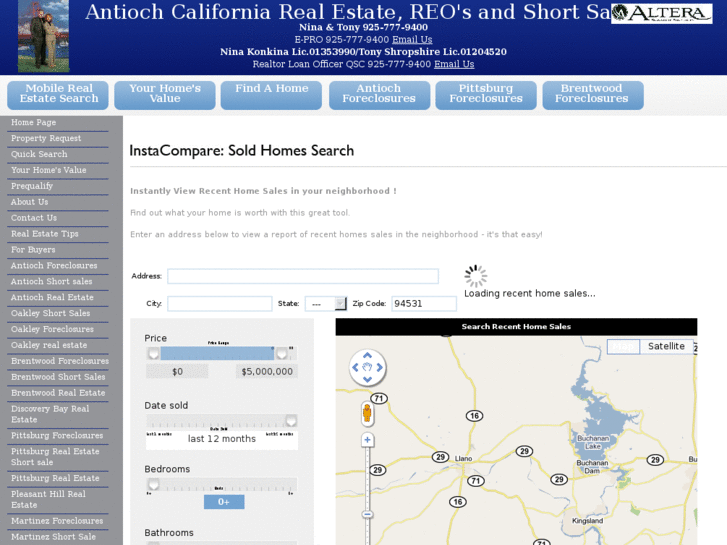
Task: Click the Date sold slider handle
Action: (291, 421)
